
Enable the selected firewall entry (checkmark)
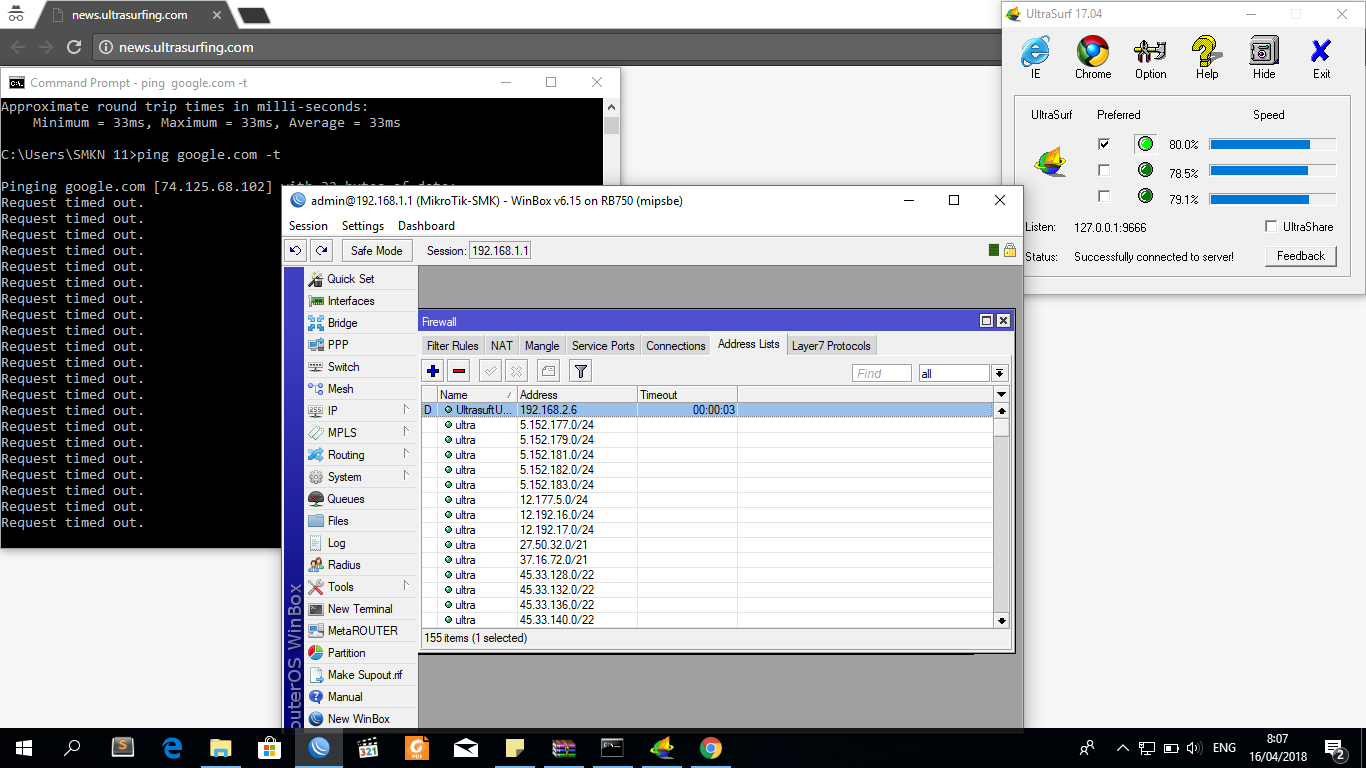click(490, 371)
